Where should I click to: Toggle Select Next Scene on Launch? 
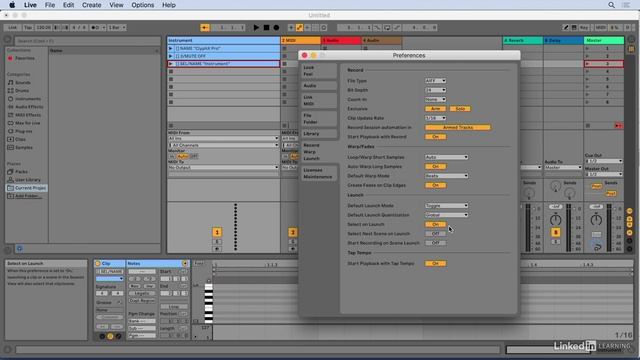point(435,234)
